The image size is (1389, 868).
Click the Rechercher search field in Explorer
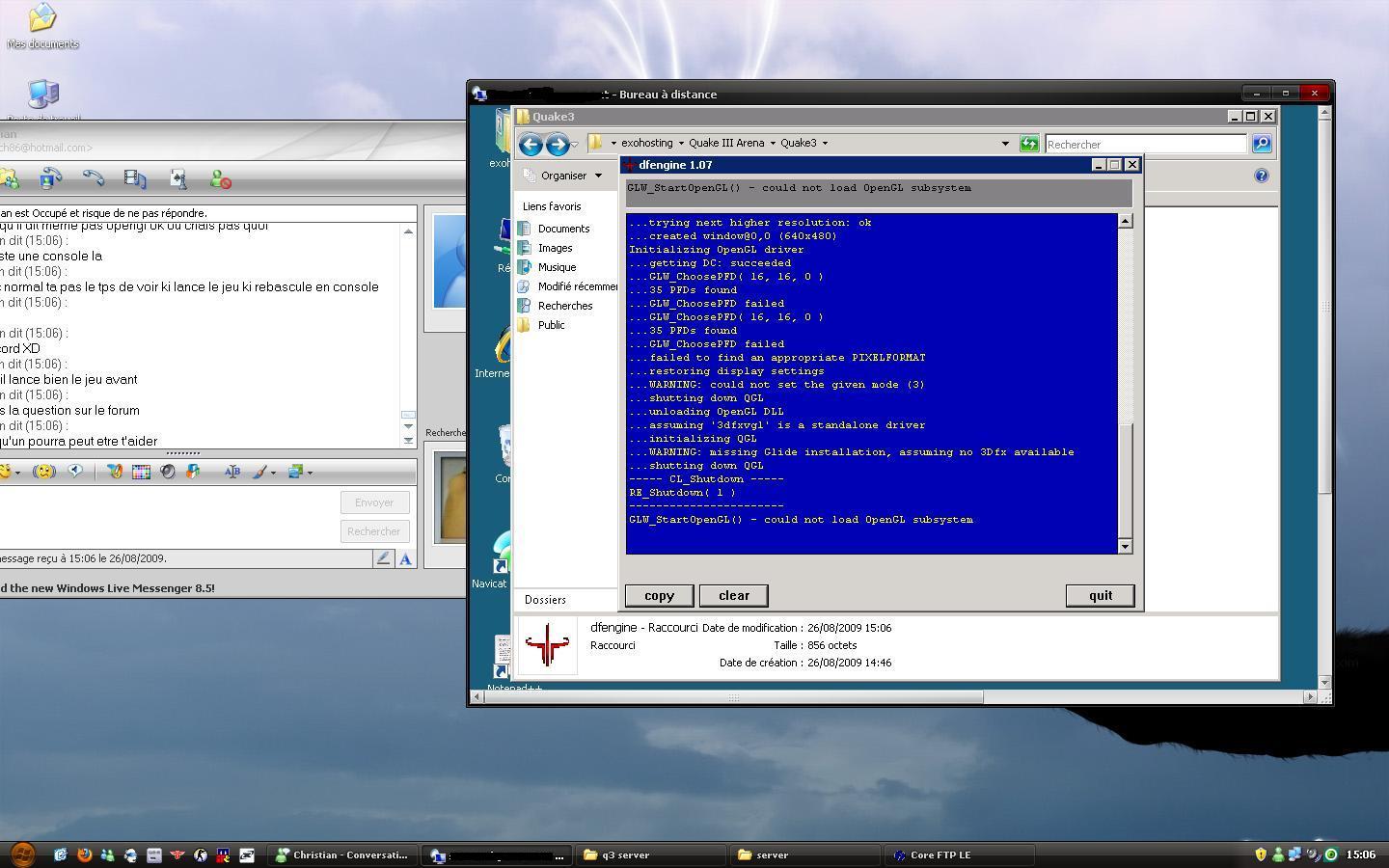(x=1146, y=144)
